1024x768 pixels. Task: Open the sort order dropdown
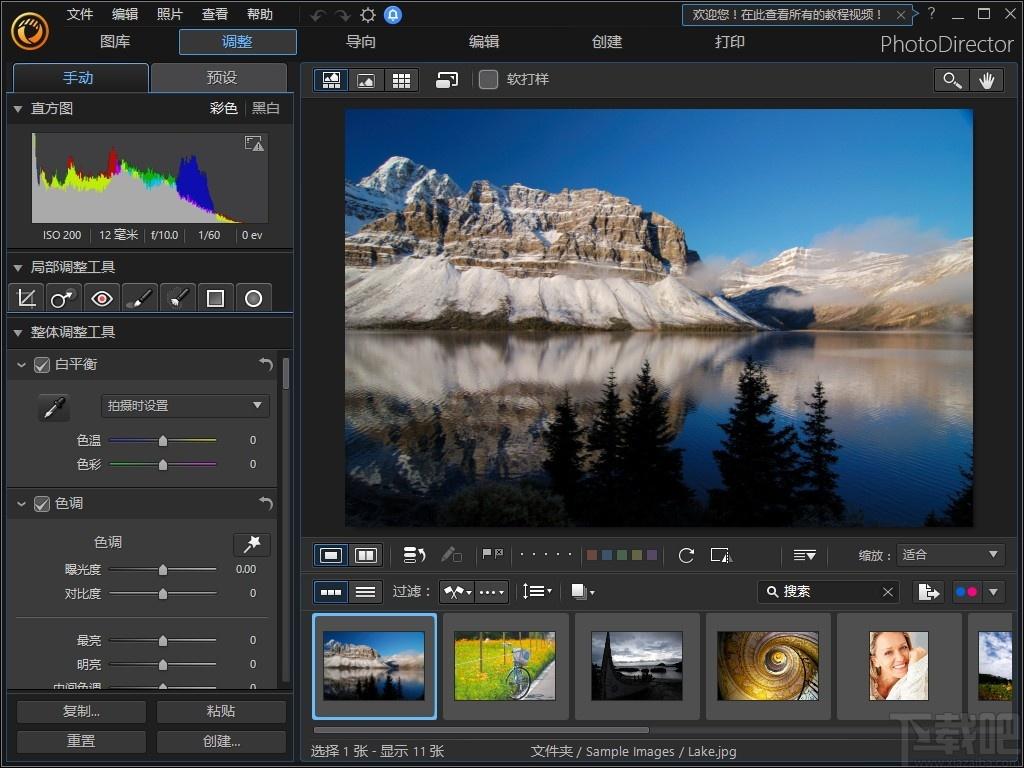(x=537, y=592)
